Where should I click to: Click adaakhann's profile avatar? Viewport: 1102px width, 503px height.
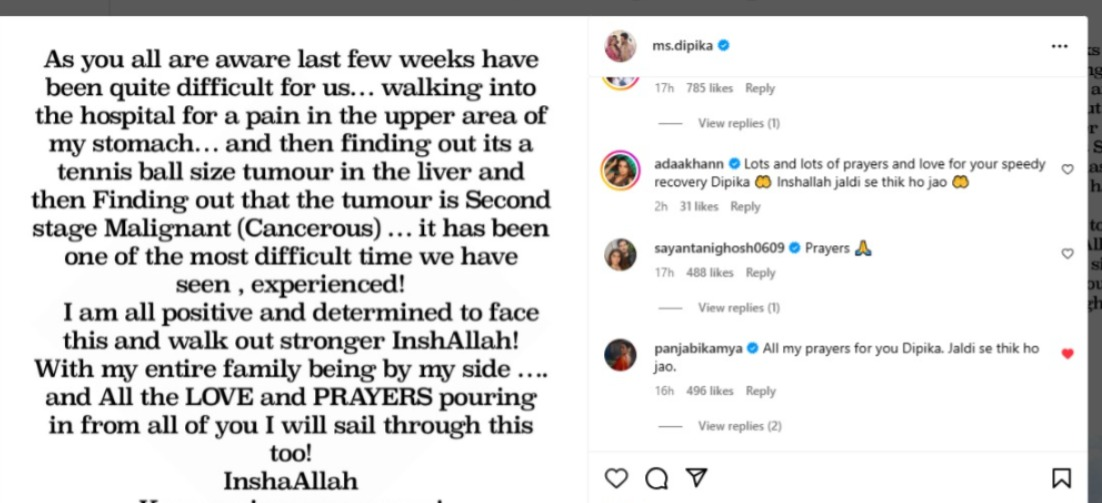click(x=620, y=171)
